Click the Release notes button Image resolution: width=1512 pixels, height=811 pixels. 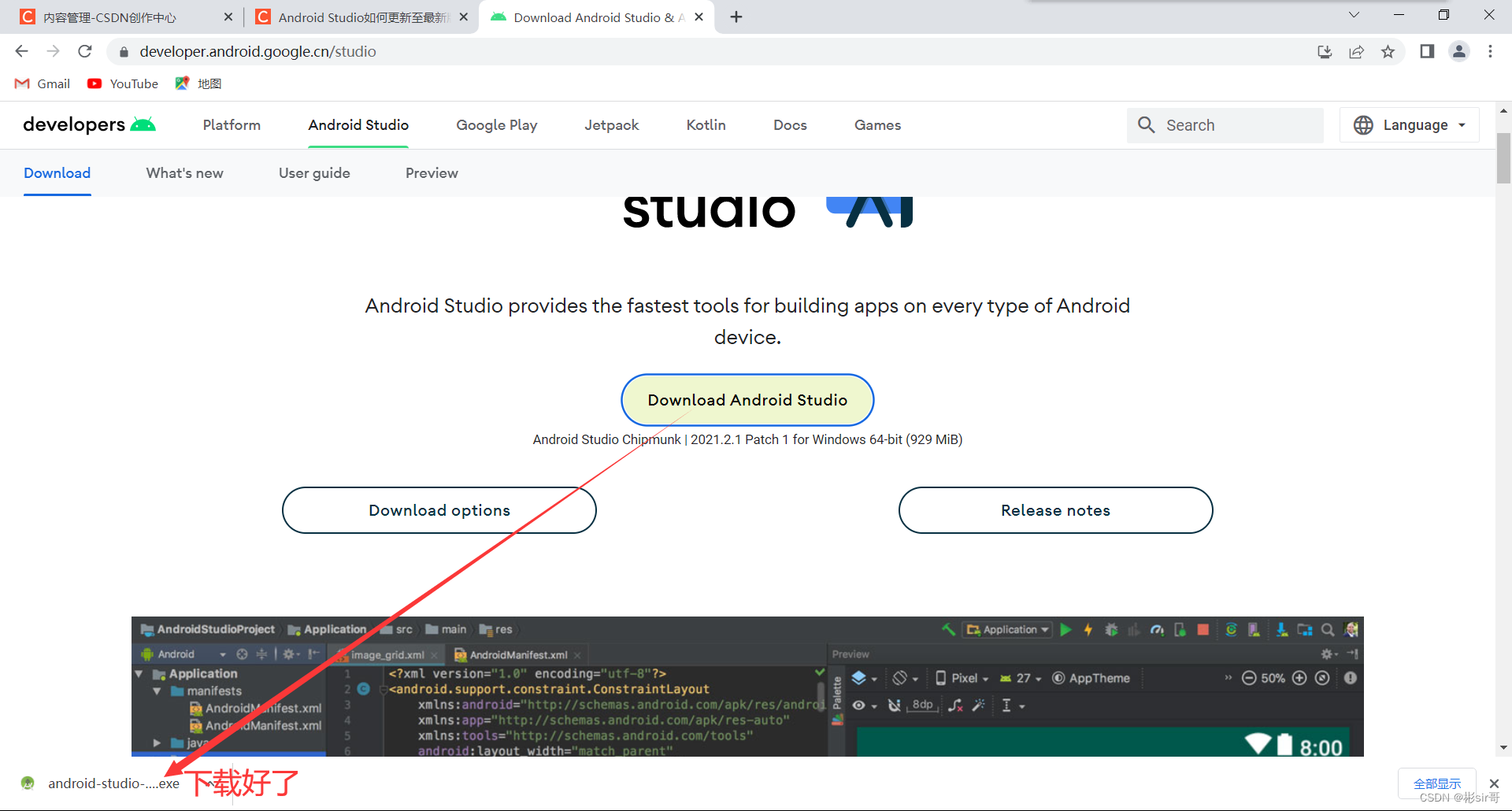pos(1055,510)
